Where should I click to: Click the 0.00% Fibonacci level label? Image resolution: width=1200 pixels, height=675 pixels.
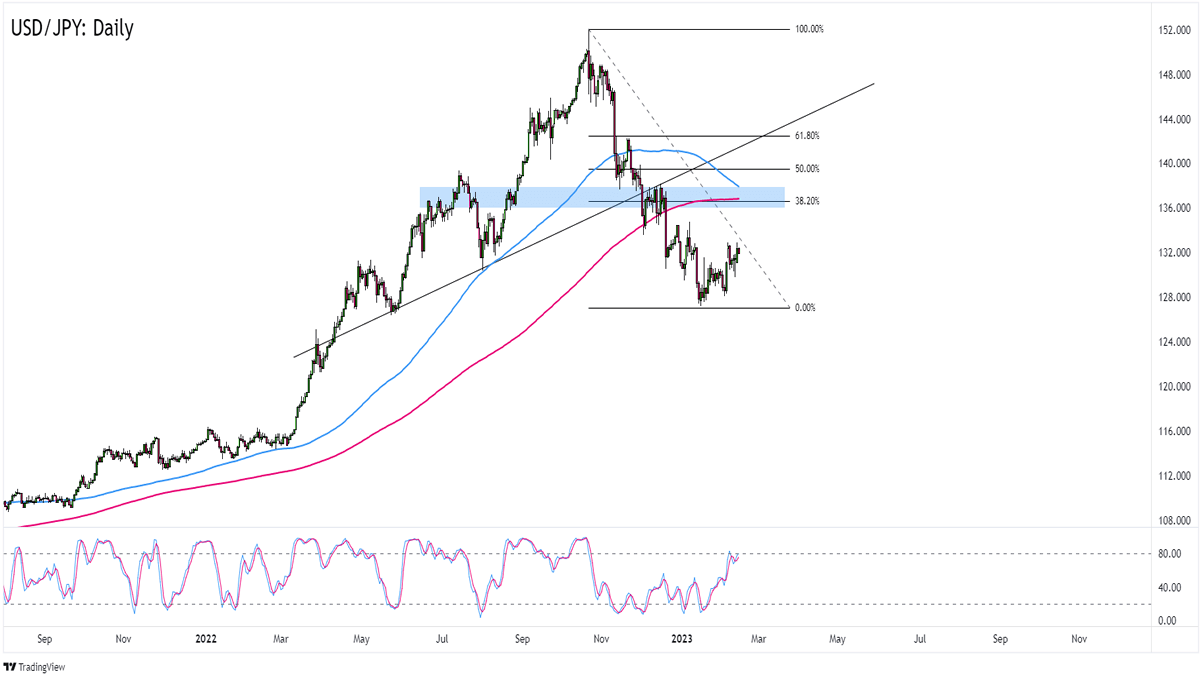pyautogui.click(x=804, y=308)
